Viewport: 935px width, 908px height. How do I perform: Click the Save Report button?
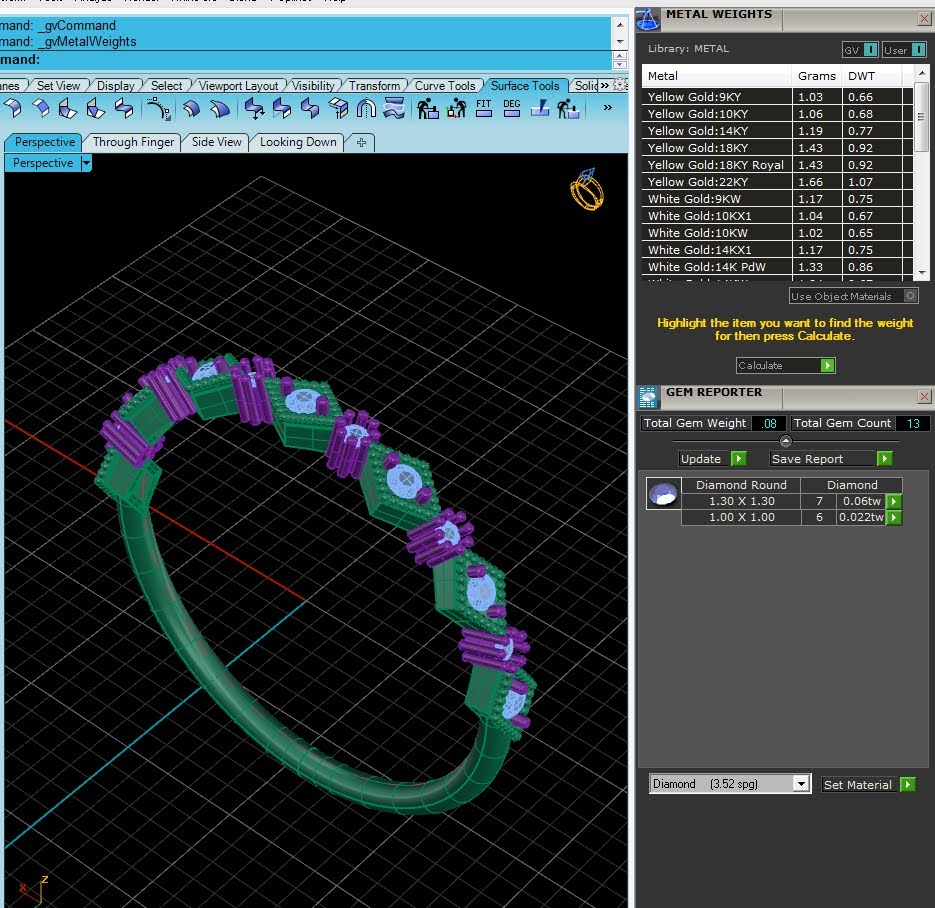(831, 458)
